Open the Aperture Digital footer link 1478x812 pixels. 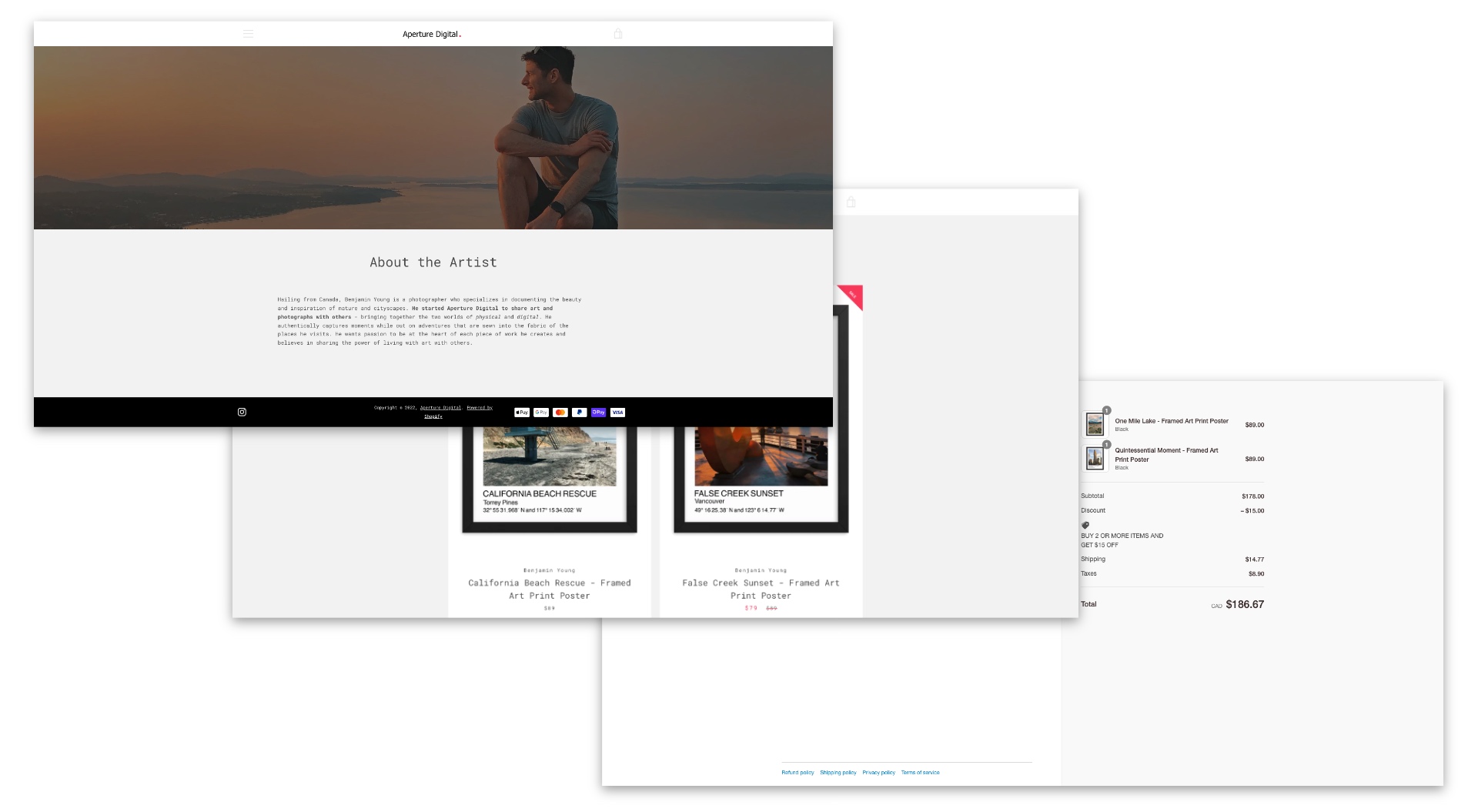pyautogui.click(x=440, y=408)
